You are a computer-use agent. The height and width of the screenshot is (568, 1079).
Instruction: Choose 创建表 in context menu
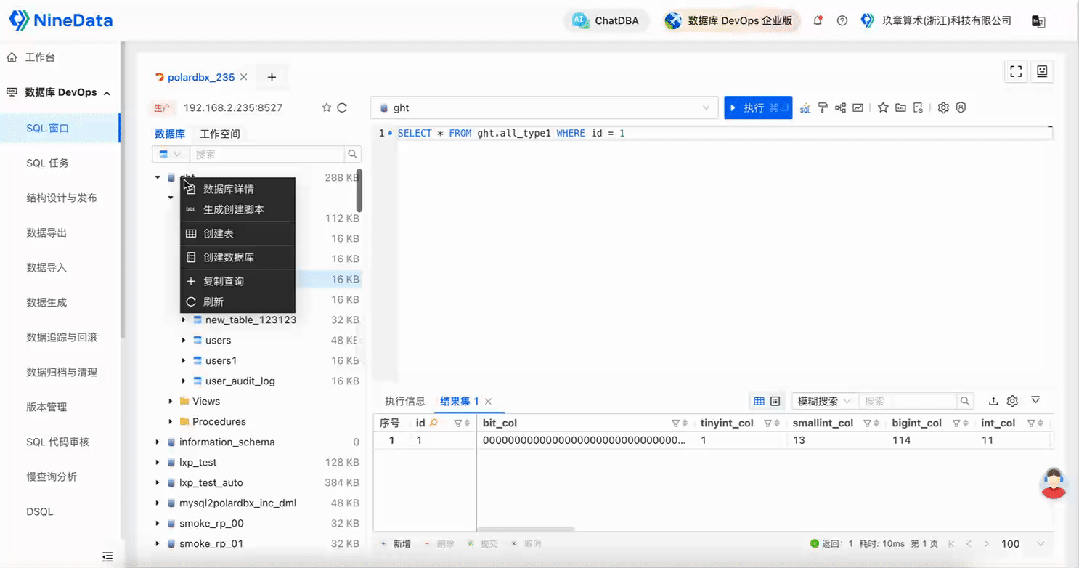click(237, 233)
